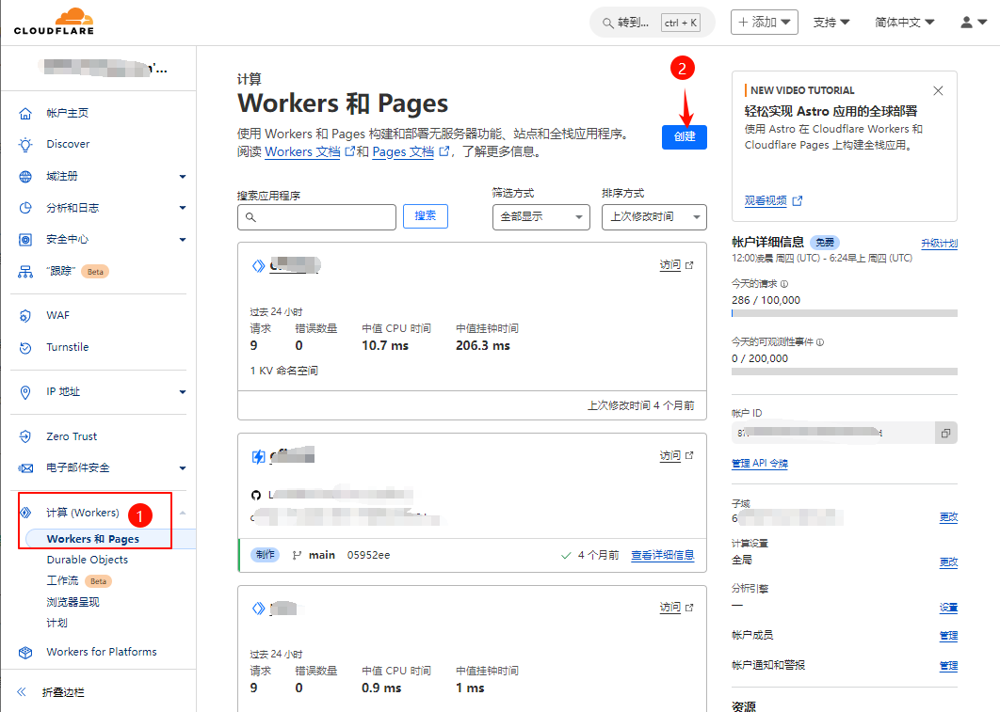1000x712 pixels.
Task: Click the blue 创建 button
Action: tap(684, 137)
